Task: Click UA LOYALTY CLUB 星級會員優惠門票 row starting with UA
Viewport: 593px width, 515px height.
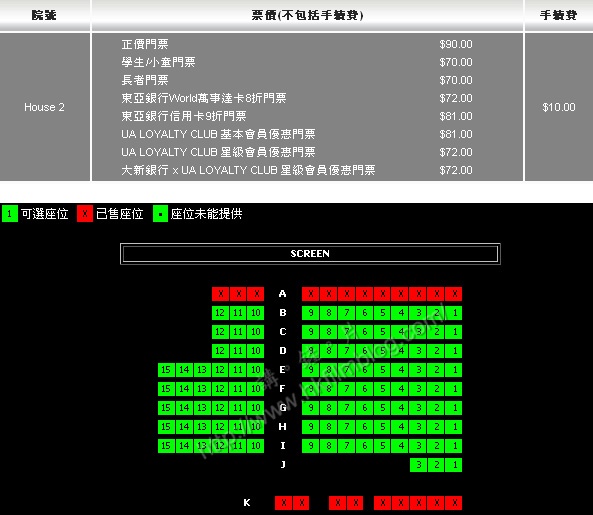Action: [218, 152]
